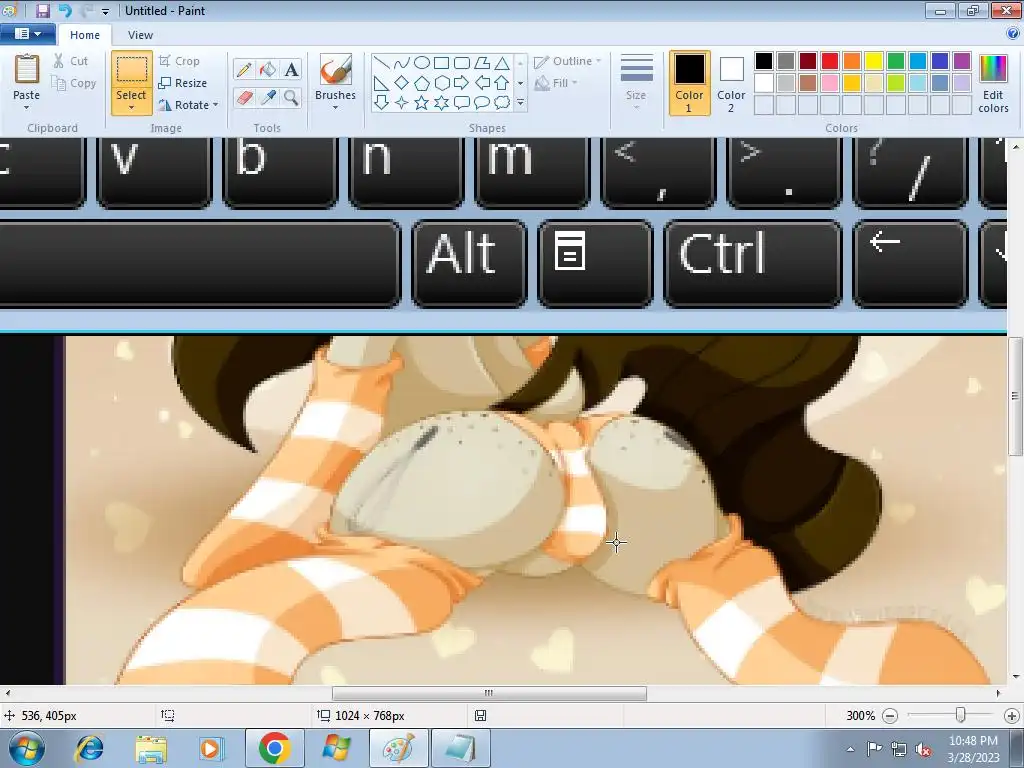Select the Magnifier tool

click(x=291, y=97)
